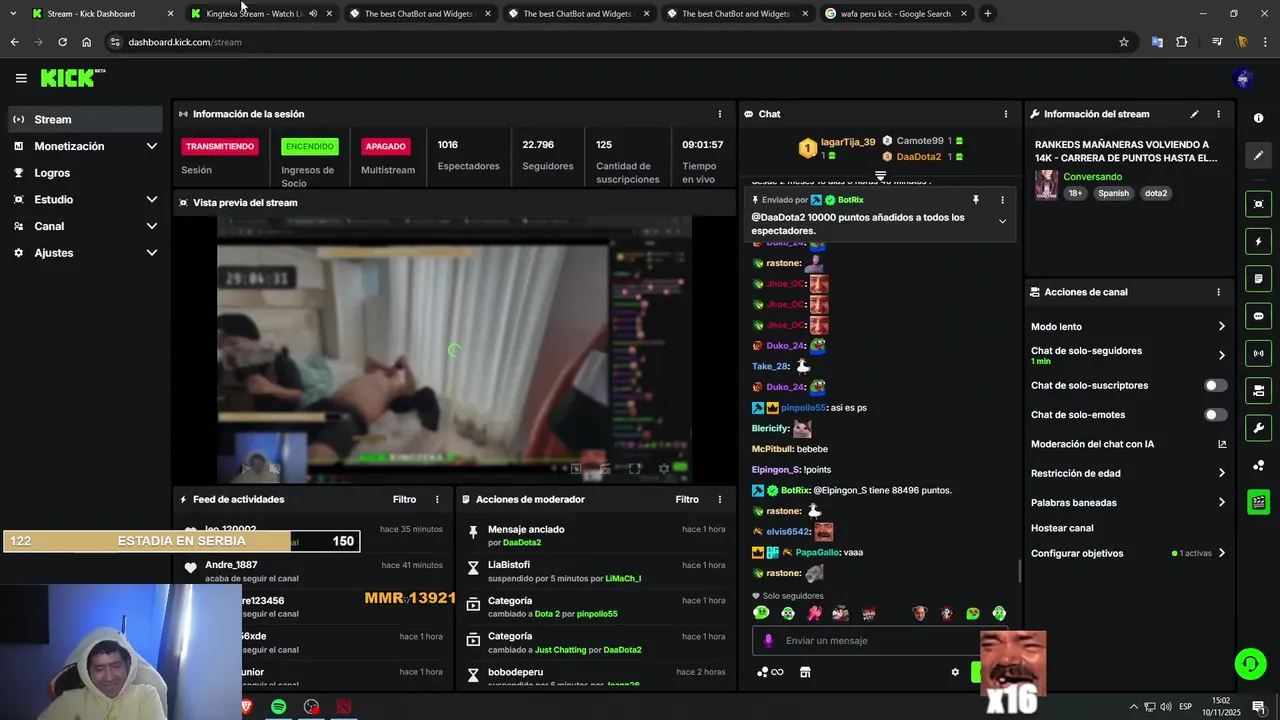This screenshot has height=720, width=1280.
Task: Open the Brave browser taskbar icon
Action: pyautogui.click(x=247, y=707)
